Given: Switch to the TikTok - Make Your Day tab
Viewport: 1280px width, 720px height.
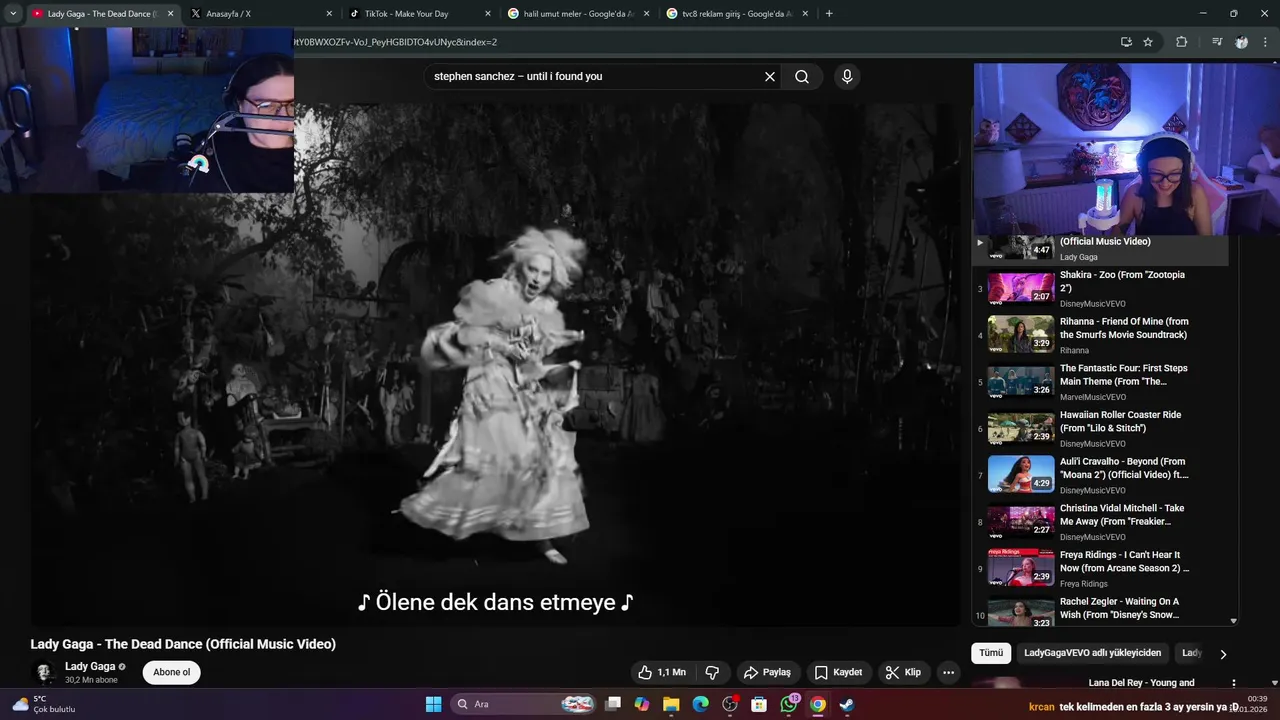Looking at the screenshot, I should [421, 14].
